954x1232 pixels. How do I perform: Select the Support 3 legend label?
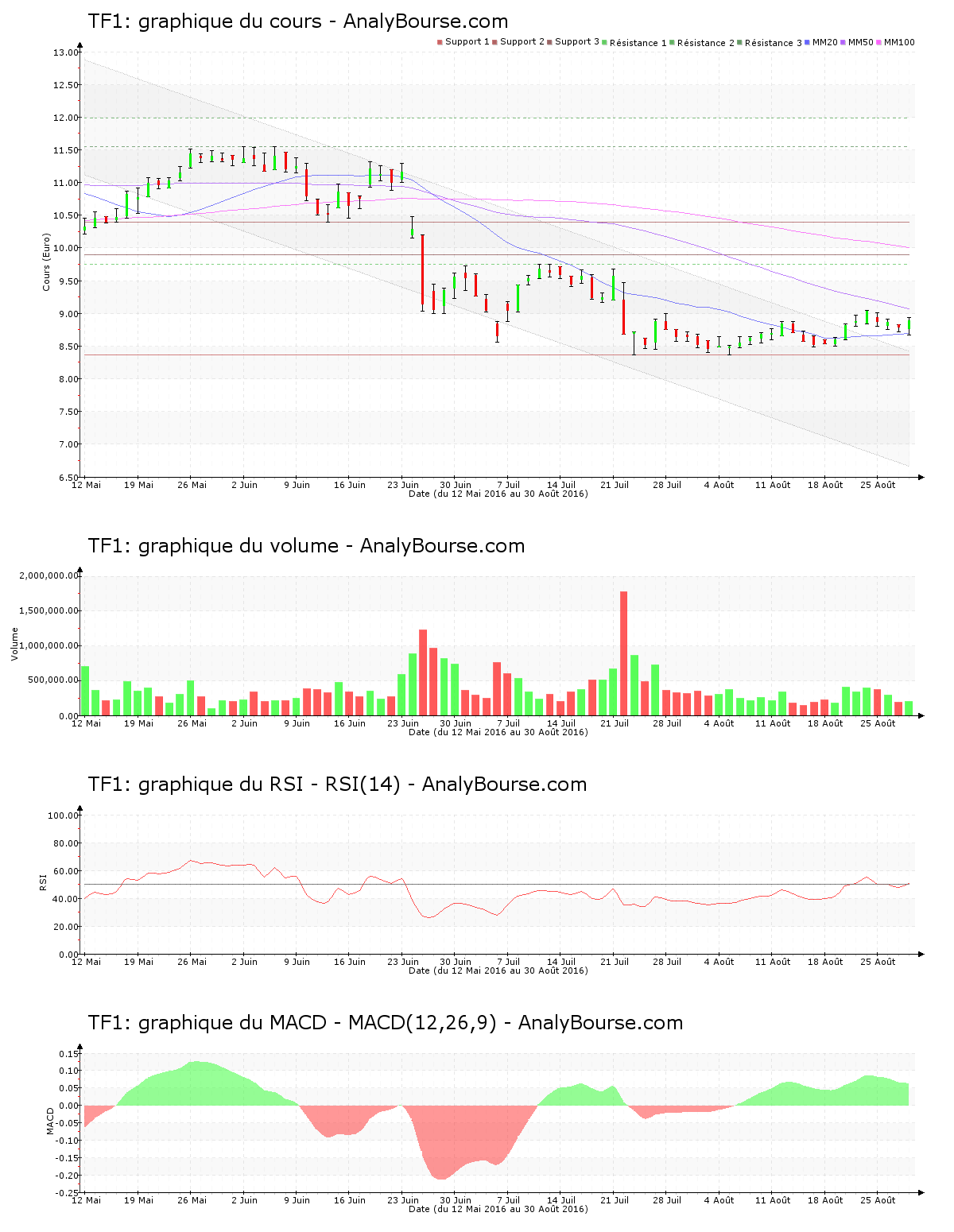tap(576, 41)
